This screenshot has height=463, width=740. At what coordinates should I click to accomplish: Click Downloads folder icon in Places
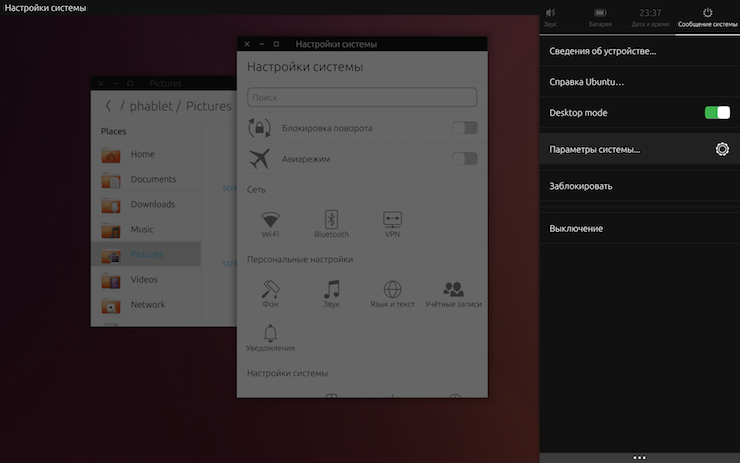[111, 204]
